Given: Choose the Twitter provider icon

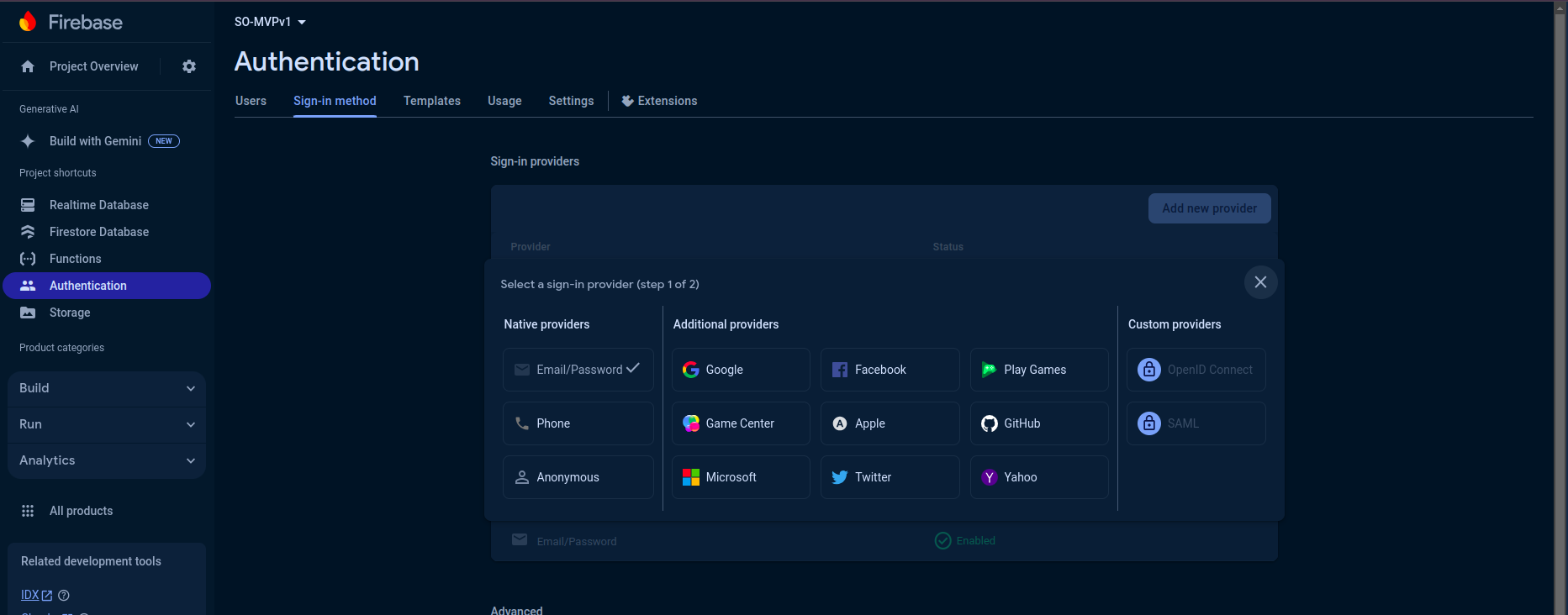Looking at the screenshot, I should point(840,477).
